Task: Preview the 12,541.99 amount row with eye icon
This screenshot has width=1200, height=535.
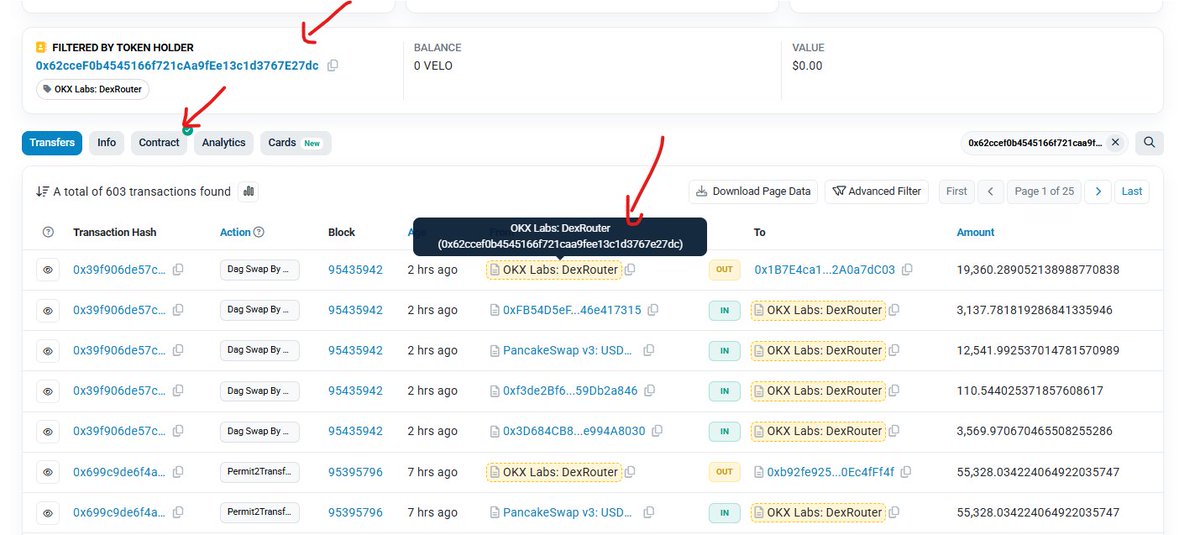Action: click(x=48, y=351)
